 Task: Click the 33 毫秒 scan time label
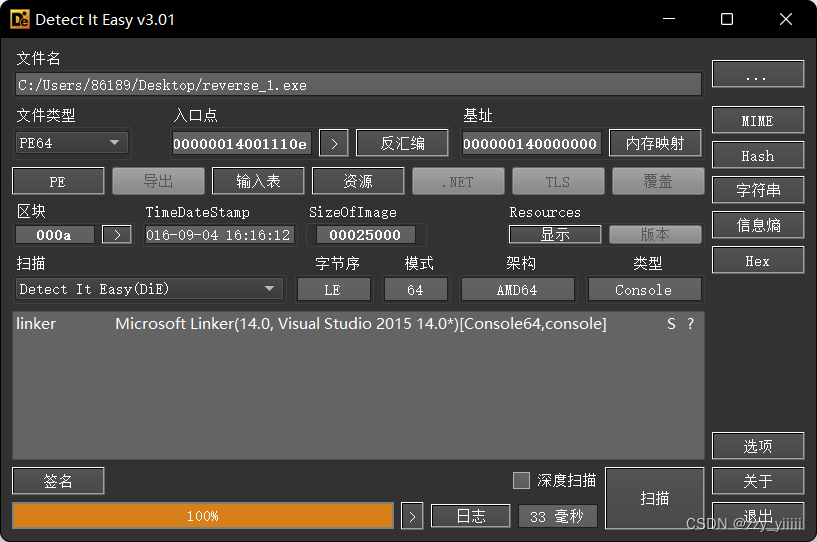[557, 516]
